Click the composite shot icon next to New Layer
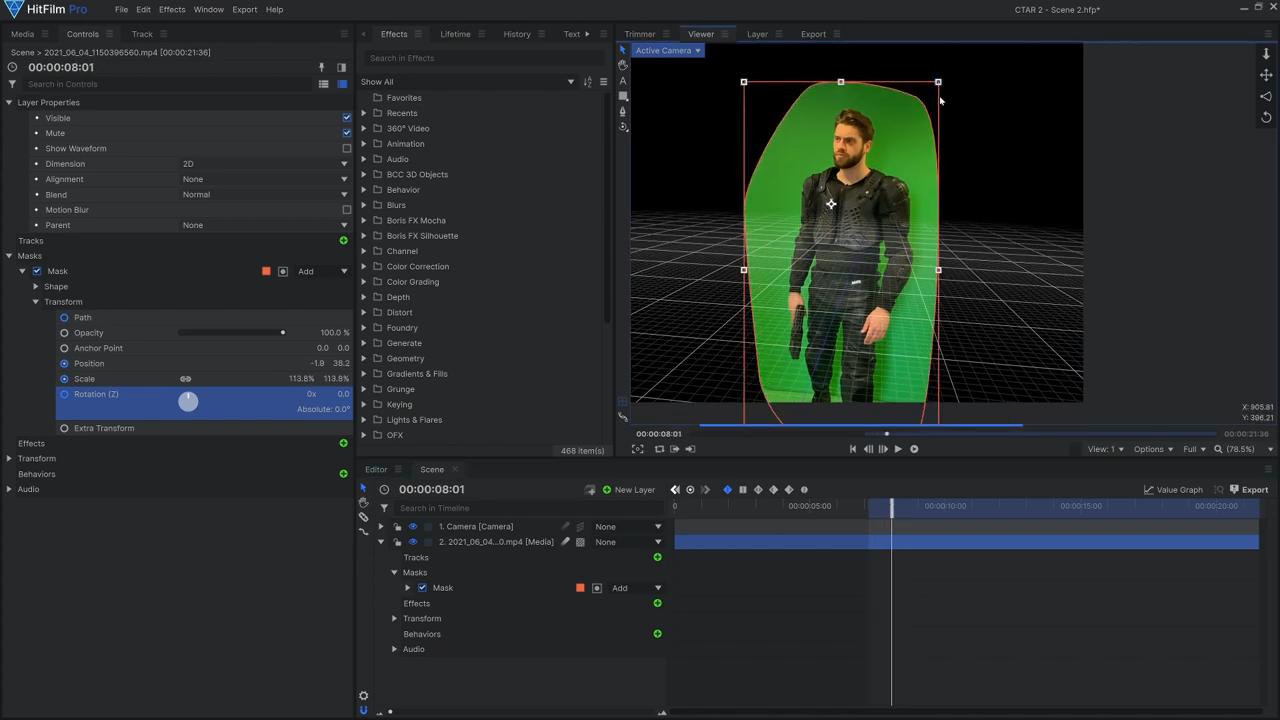Image resolution: width=1280 pixels, height=720 pixels. coord(590,490)
